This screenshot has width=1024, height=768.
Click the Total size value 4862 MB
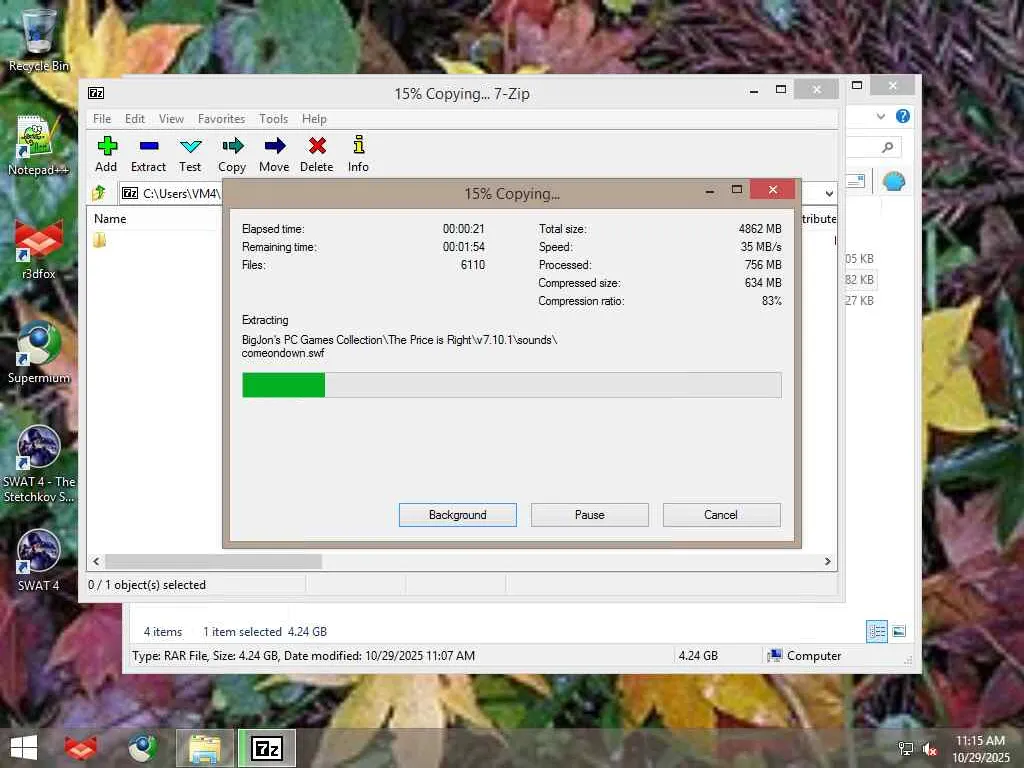[x=760, y=229]
